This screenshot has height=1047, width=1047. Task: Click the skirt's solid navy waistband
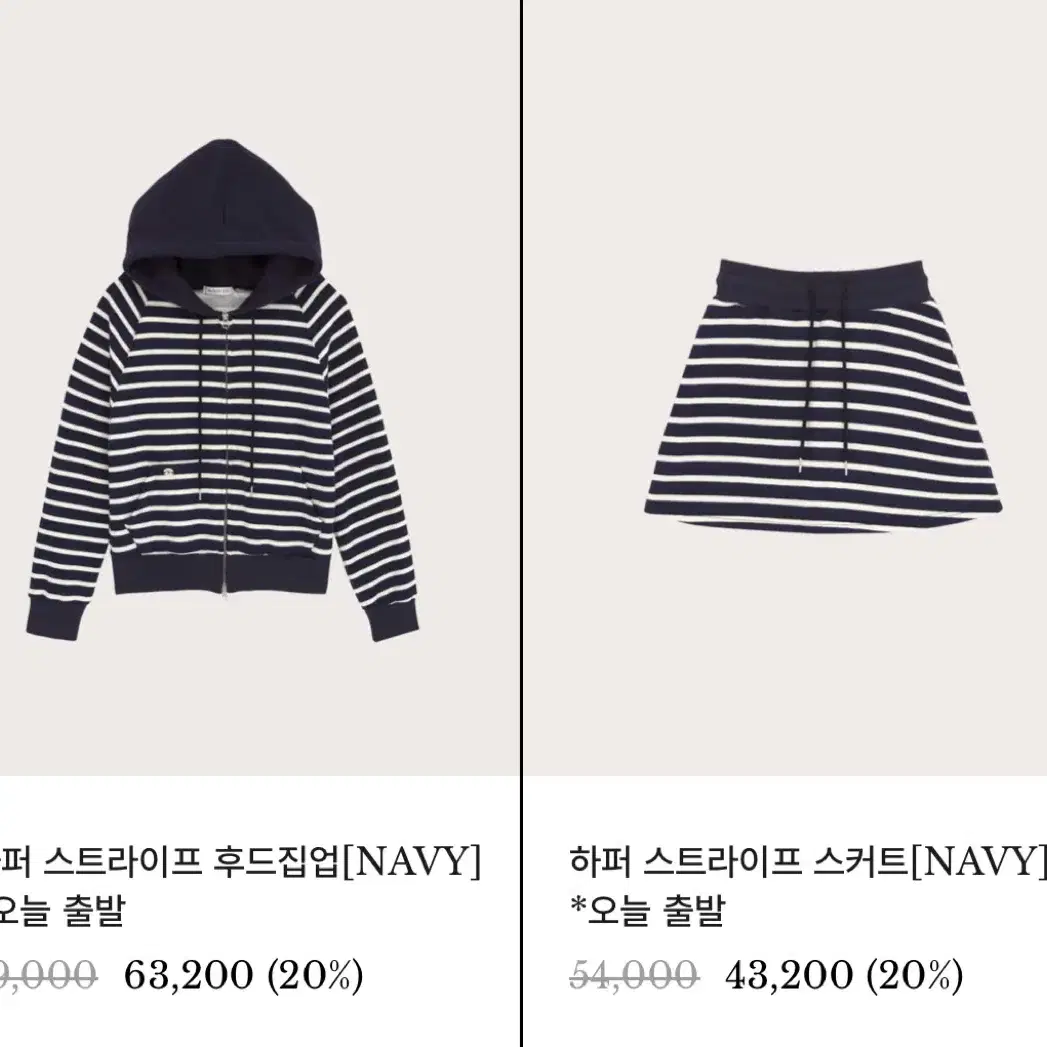[823, 282]
